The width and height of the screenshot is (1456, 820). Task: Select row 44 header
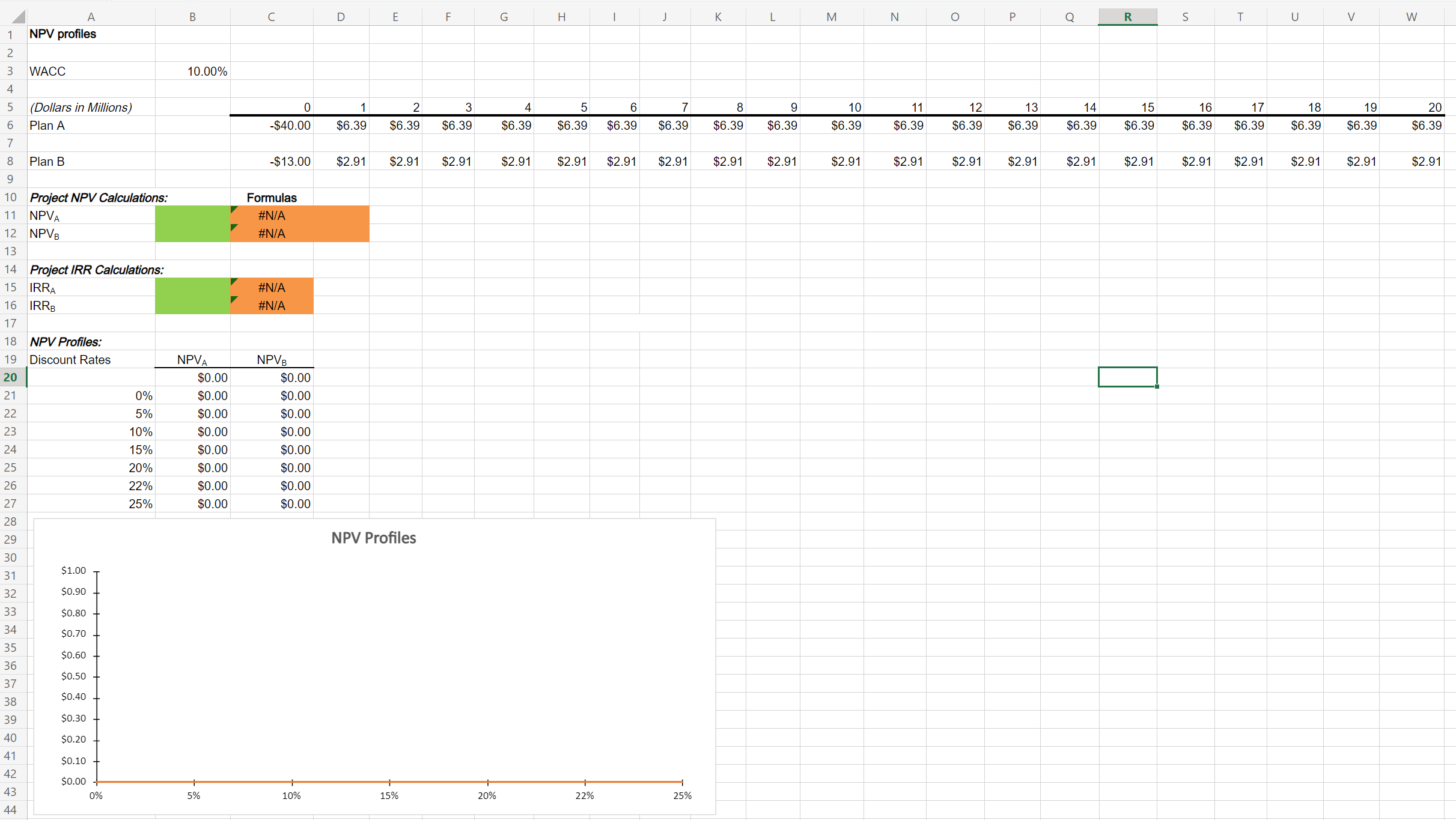10,809
